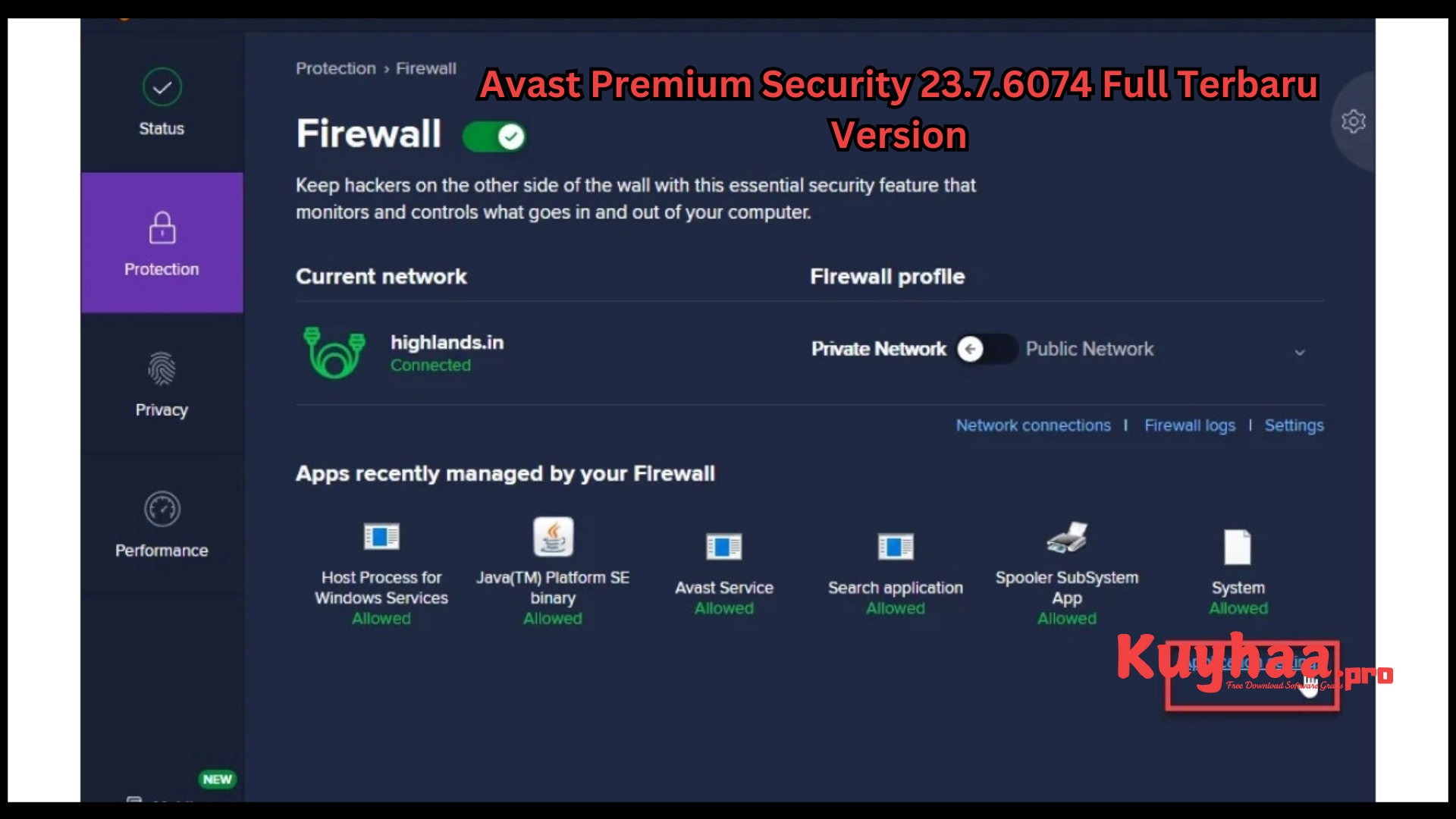Click the Performance speedometer icon
This screenshot has width=1456, height=819.
click(161, 509)
